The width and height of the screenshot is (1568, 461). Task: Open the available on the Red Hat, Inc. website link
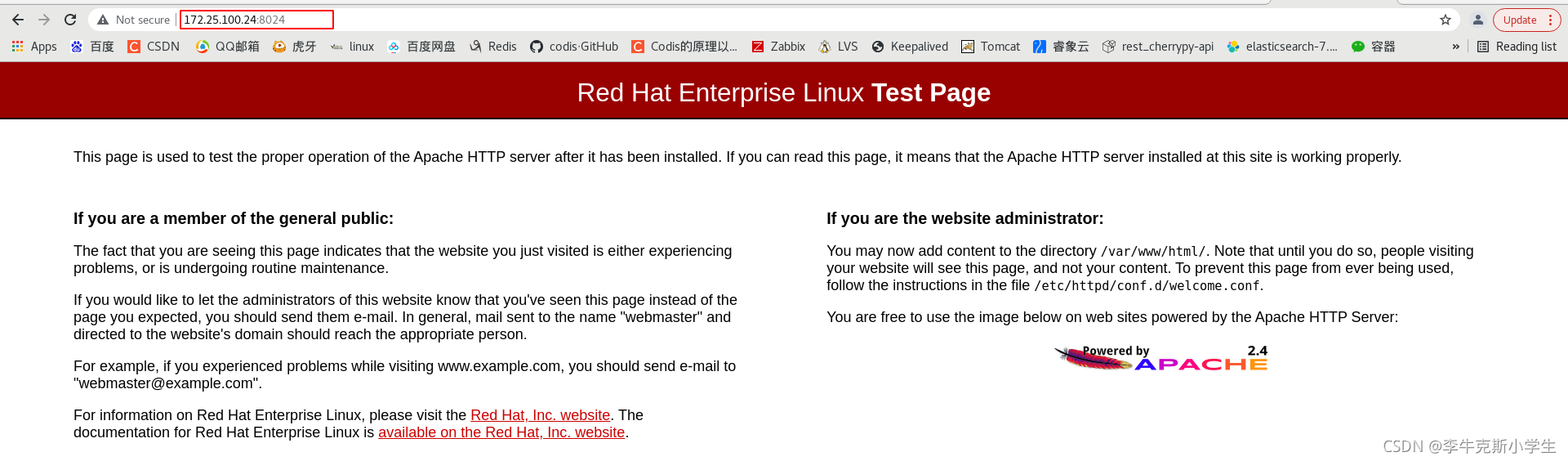click(x=501, y=432)
